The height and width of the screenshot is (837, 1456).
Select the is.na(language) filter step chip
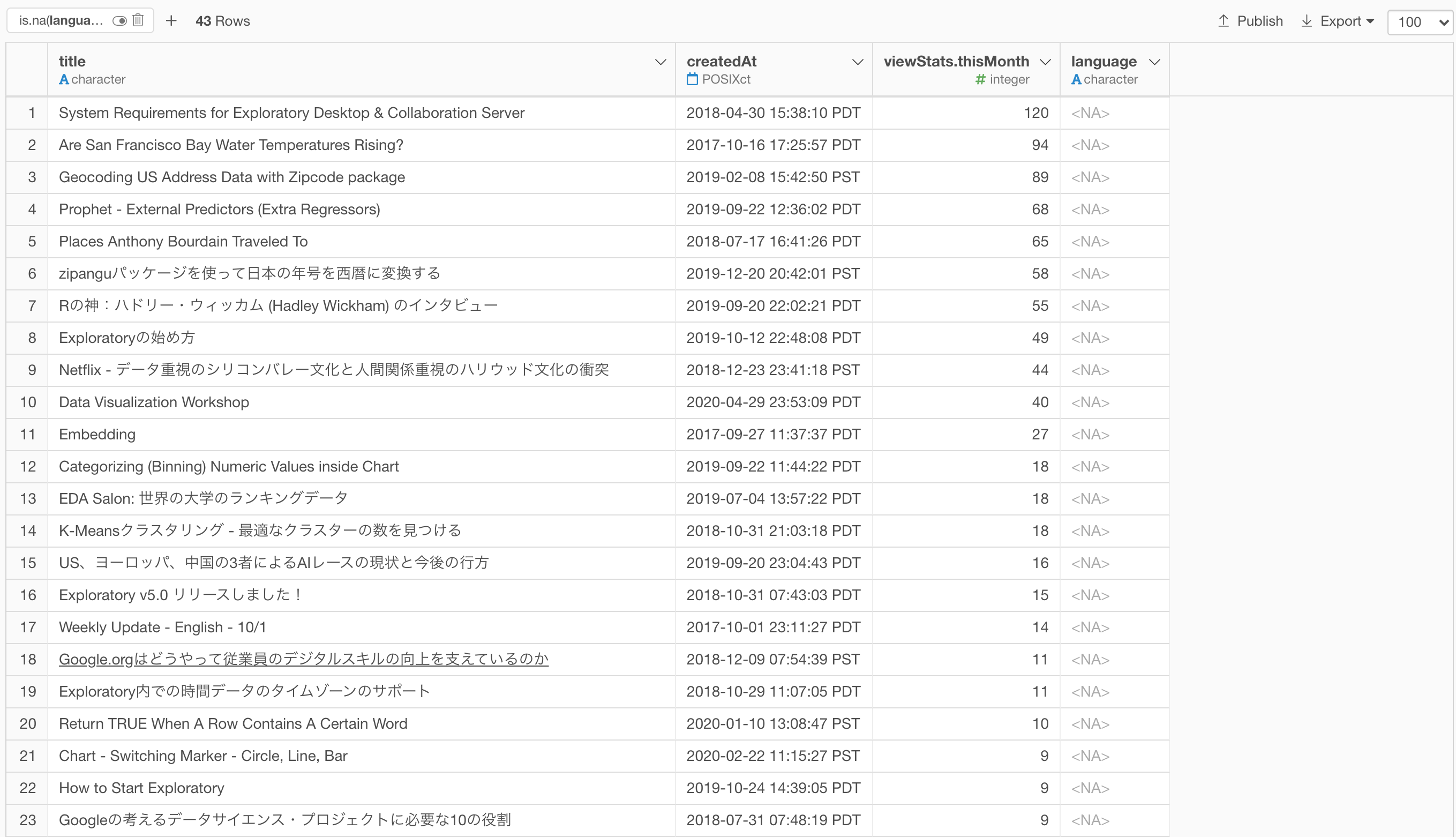61,21
